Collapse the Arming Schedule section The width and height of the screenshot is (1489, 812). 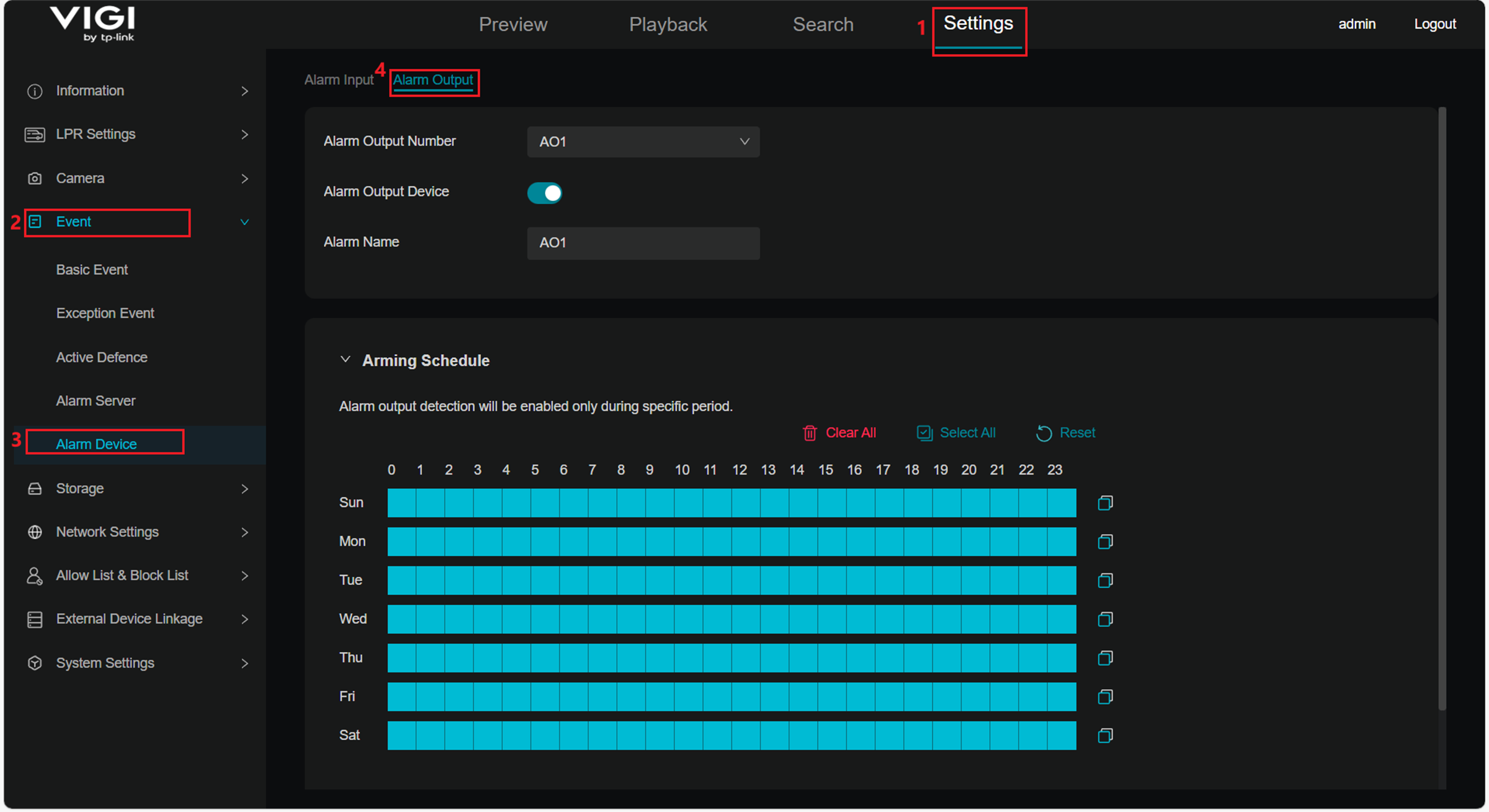[x=346, y=360]
